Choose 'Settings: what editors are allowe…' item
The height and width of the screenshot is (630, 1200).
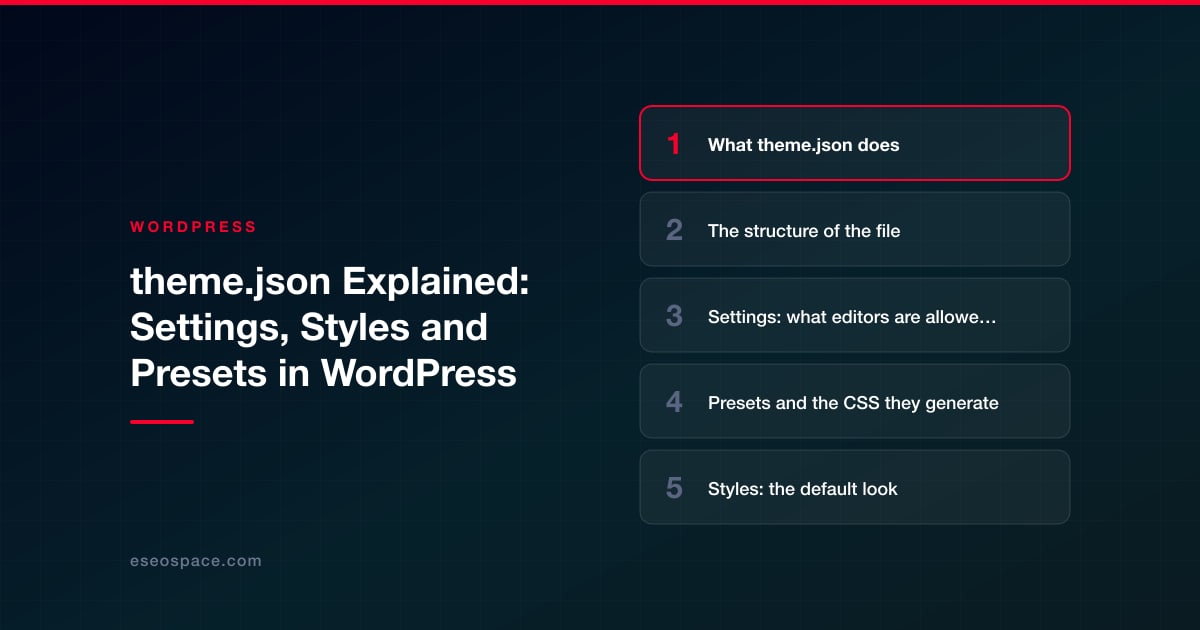pos(855,315)
